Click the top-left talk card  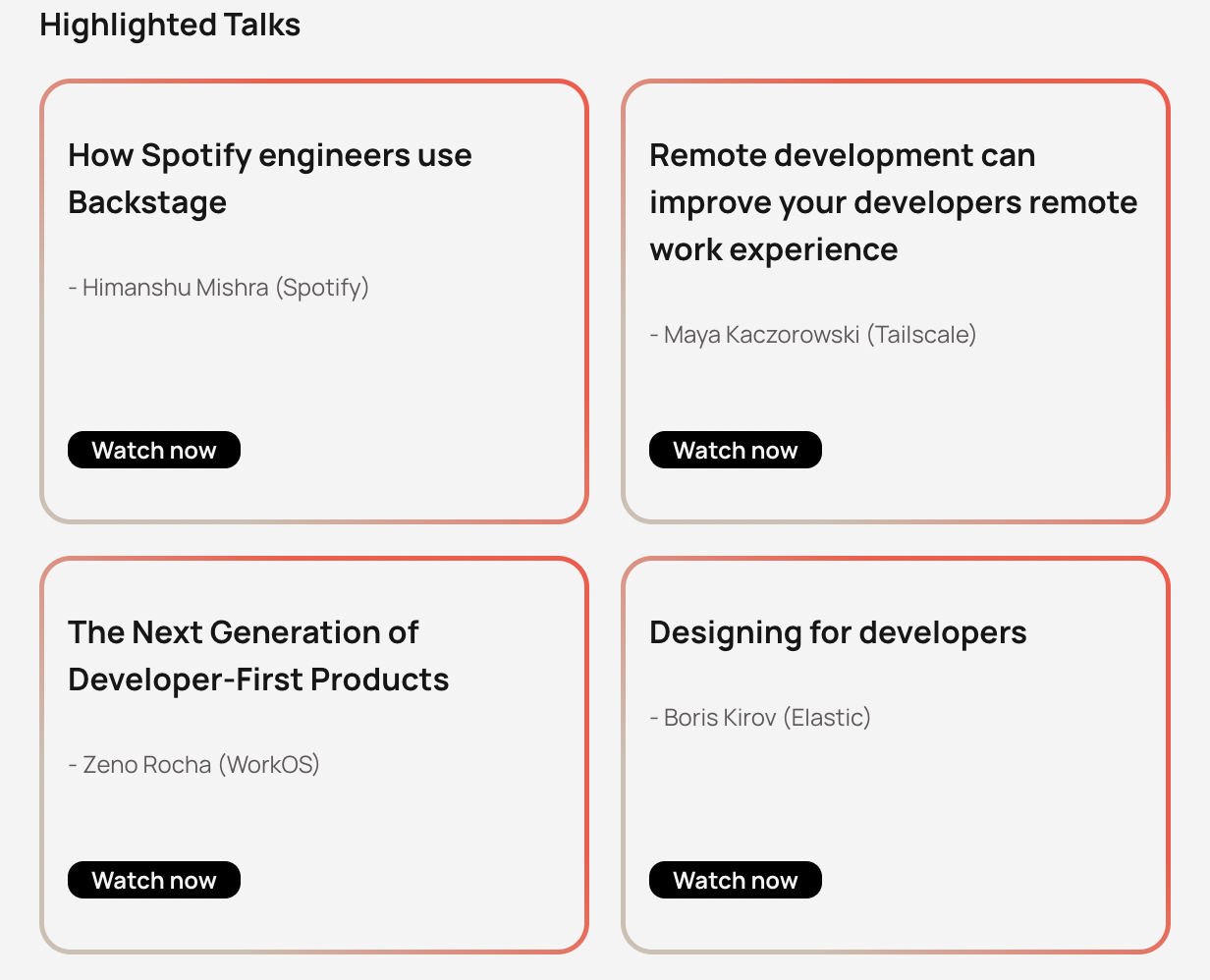(x=314, y=299)
